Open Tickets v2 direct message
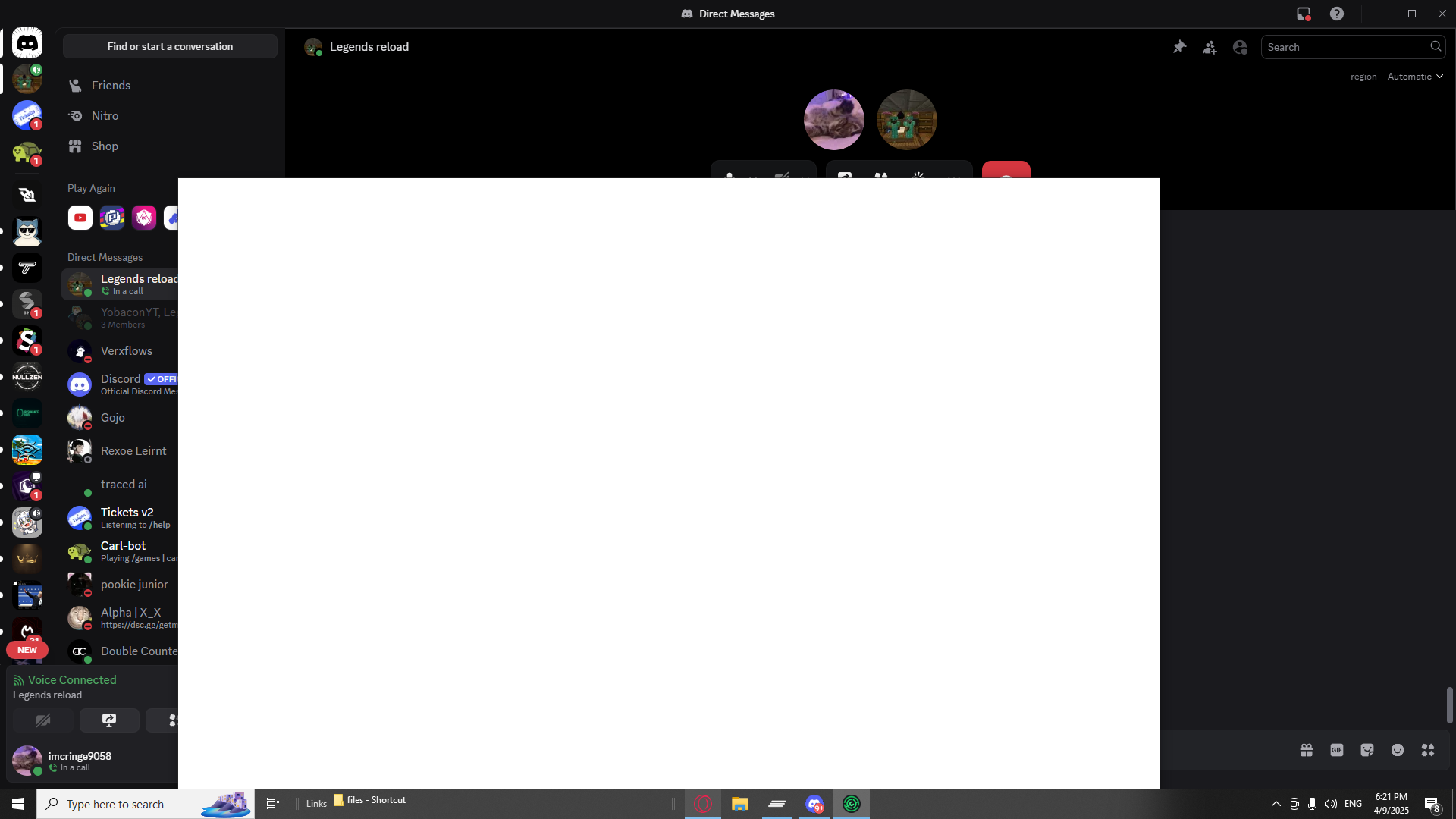Screen dimensions: 1456x819 [121, 518]
